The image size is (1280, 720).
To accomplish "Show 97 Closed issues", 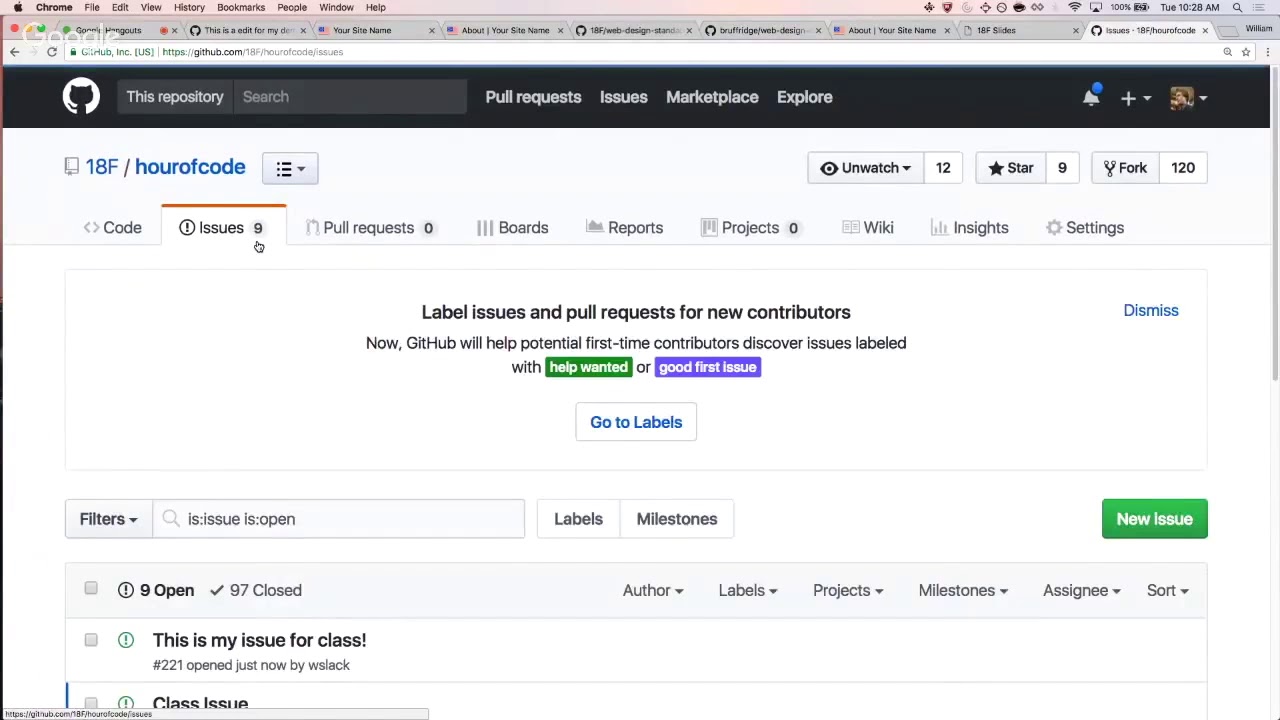I will (x=256, y=590).
